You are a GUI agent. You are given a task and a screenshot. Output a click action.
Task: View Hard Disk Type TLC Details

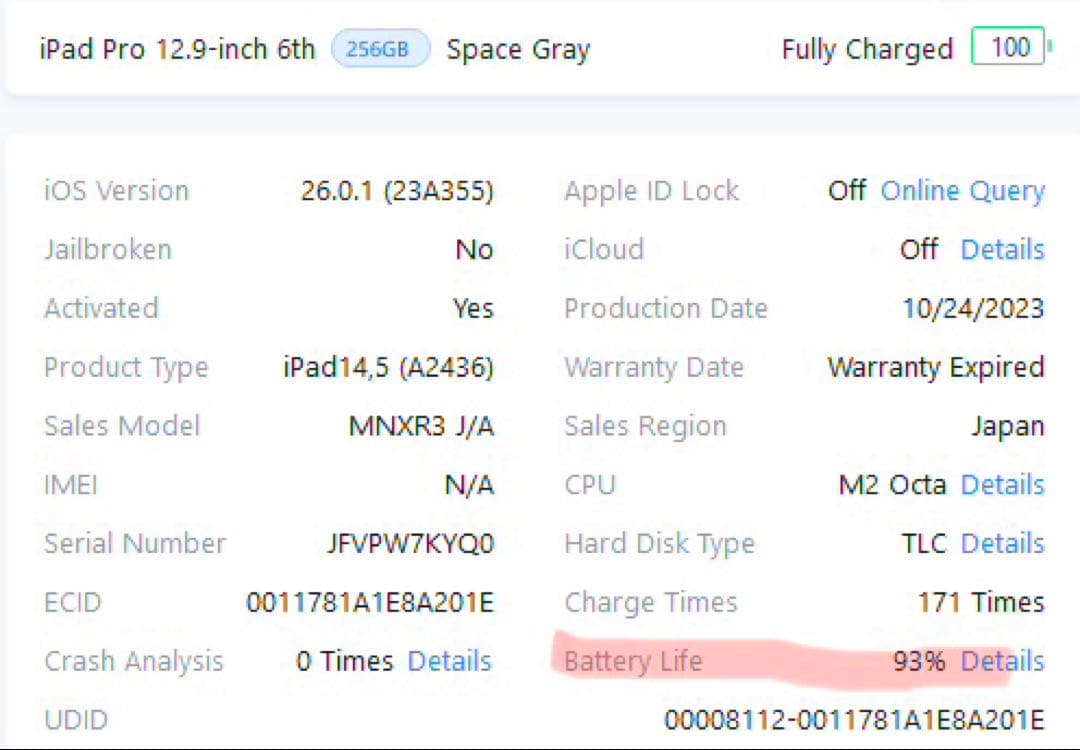pos(1002,543)
